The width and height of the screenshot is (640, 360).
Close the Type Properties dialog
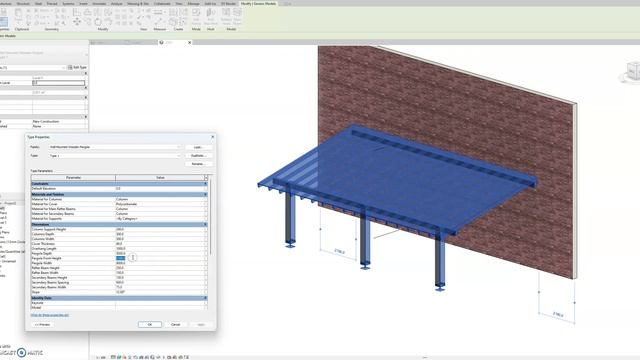click(x=212, y=137)
